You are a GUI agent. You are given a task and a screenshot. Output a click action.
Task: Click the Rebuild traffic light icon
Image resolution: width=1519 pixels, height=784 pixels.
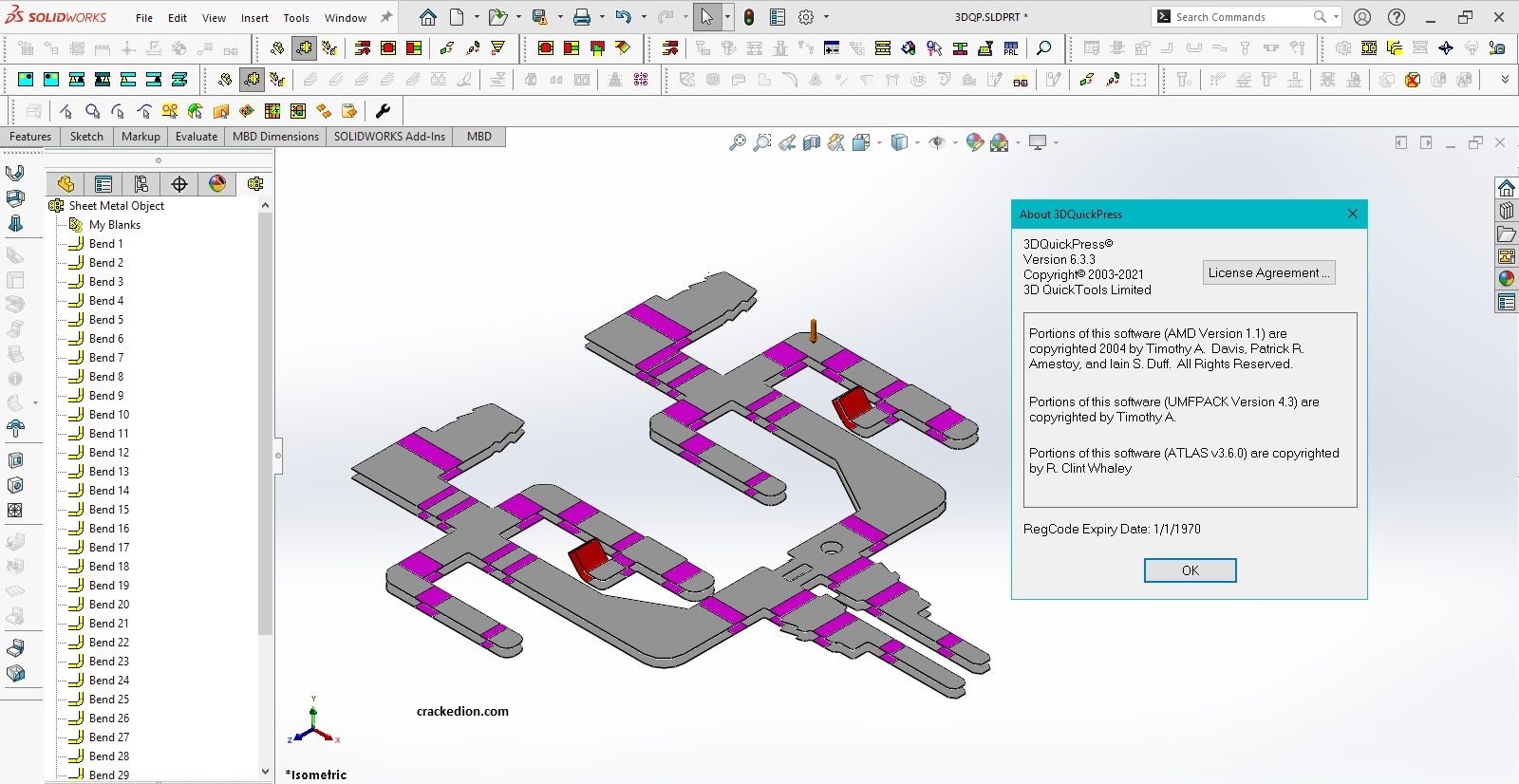click(x=749, y=17)
